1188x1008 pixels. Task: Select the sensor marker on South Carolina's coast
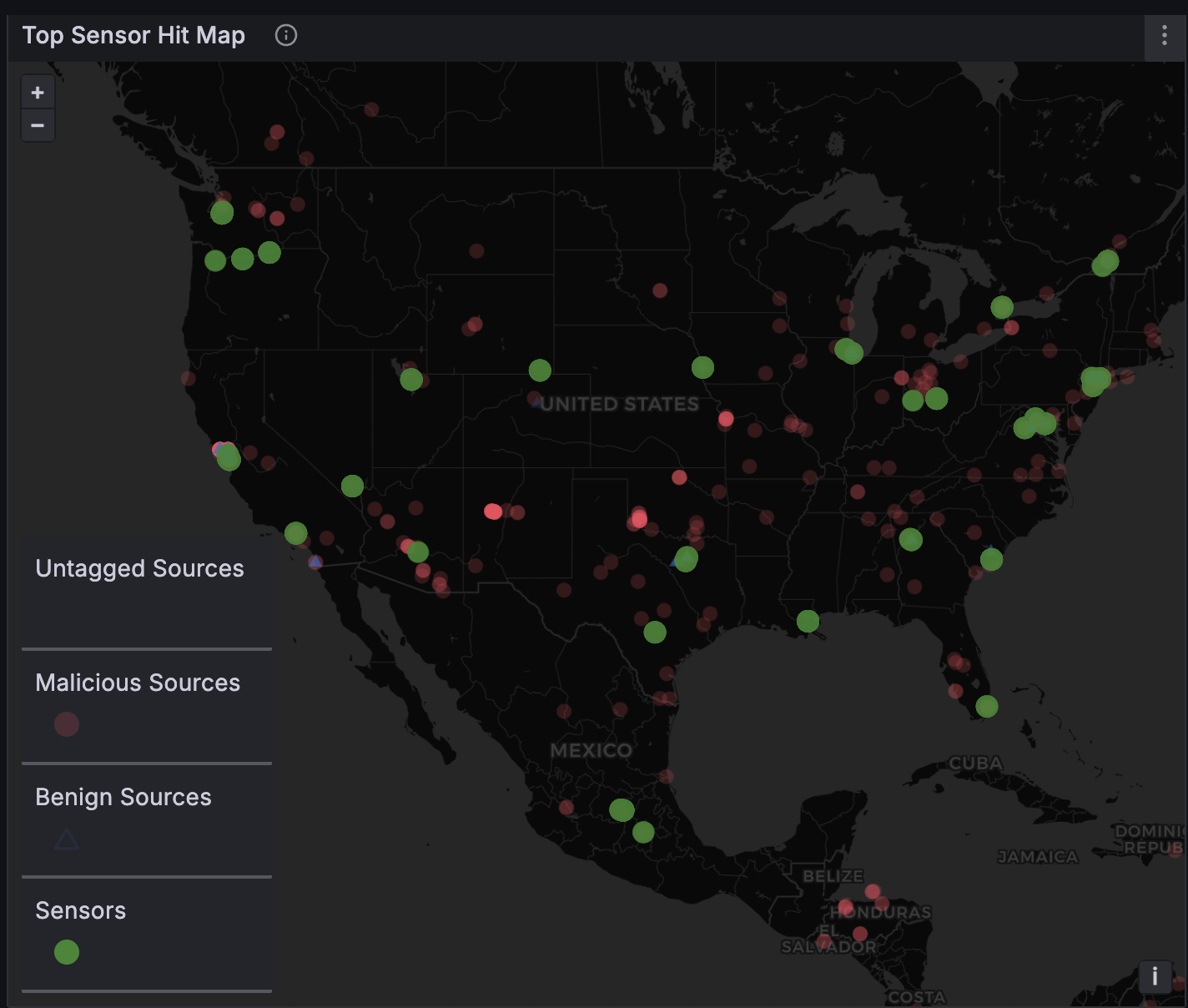pos(991,559)
